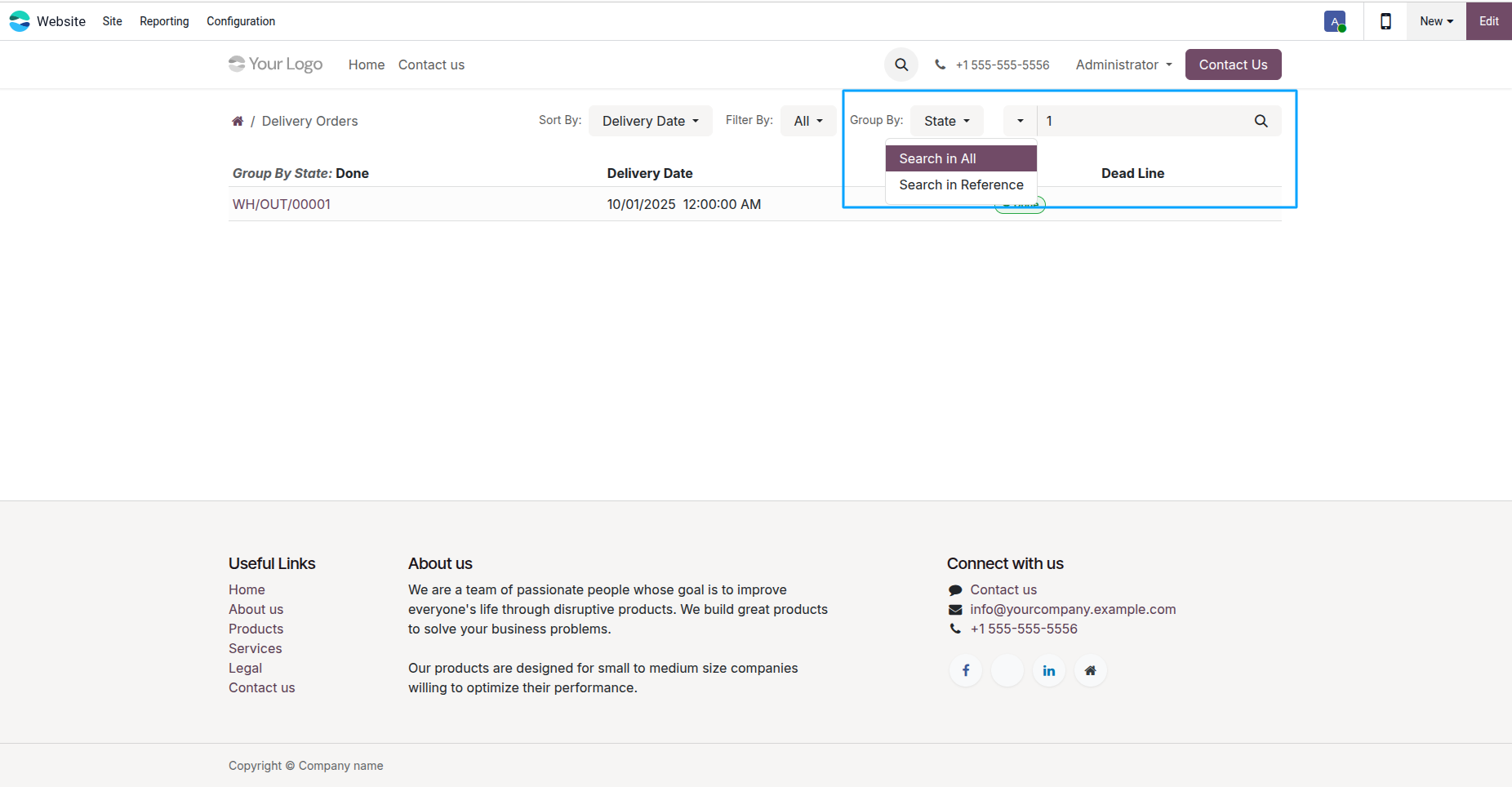
Task: Click the Facebook social icon
Action: (966, 670)
